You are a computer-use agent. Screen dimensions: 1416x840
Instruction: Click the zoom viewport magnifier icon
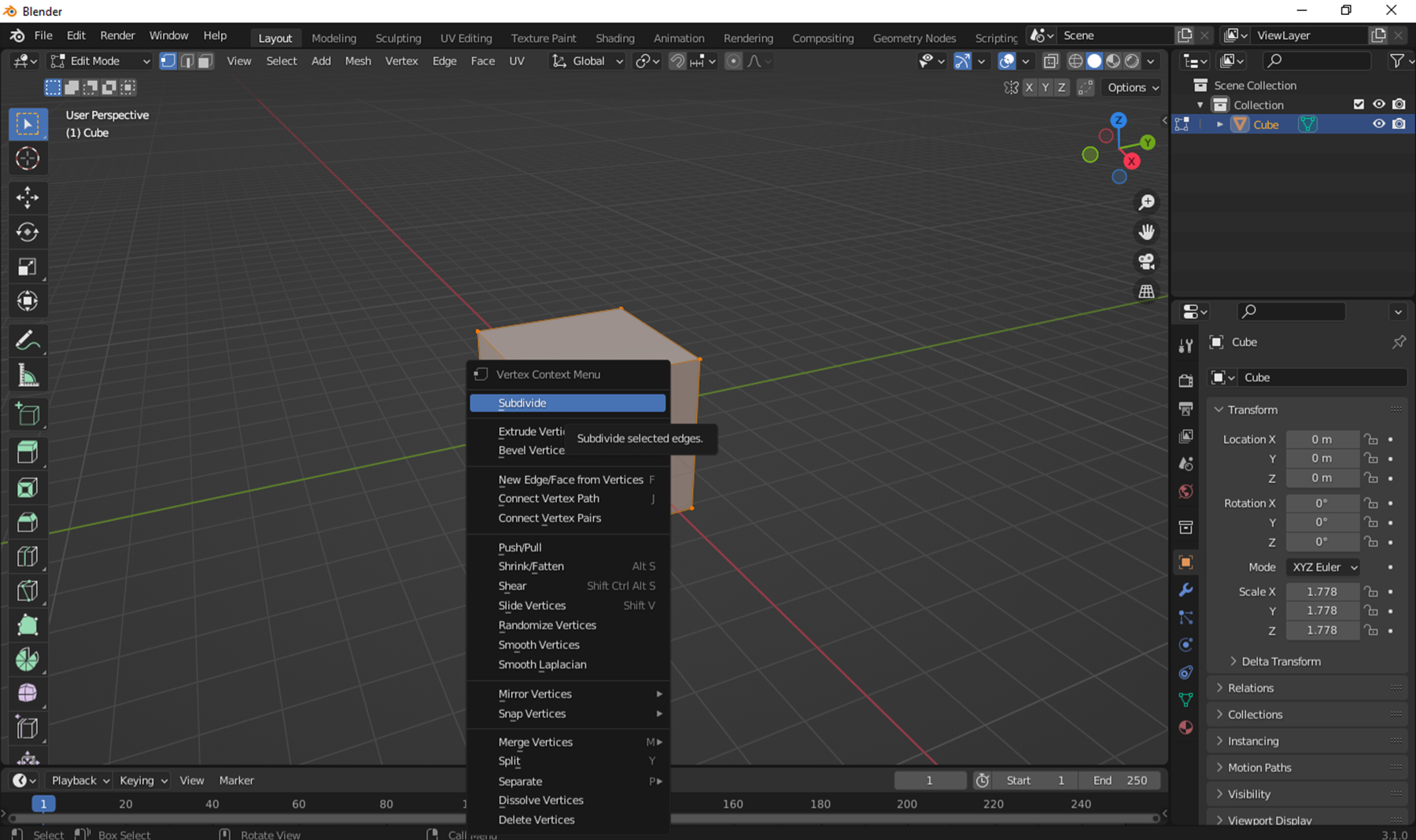(x=1147, y=202)
